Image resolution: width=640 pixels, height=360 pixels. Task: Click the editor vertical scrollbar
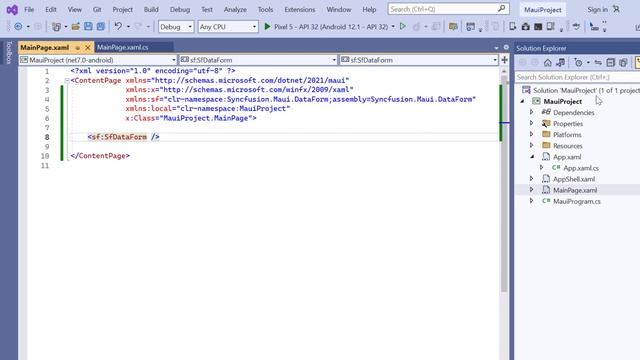(x=504, y=184)
